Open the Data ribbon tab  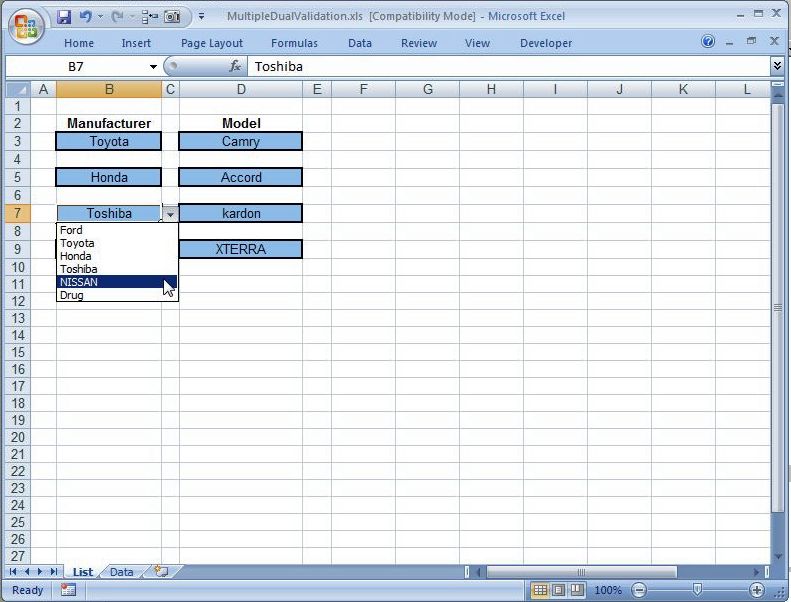click(x=360, y=43)
